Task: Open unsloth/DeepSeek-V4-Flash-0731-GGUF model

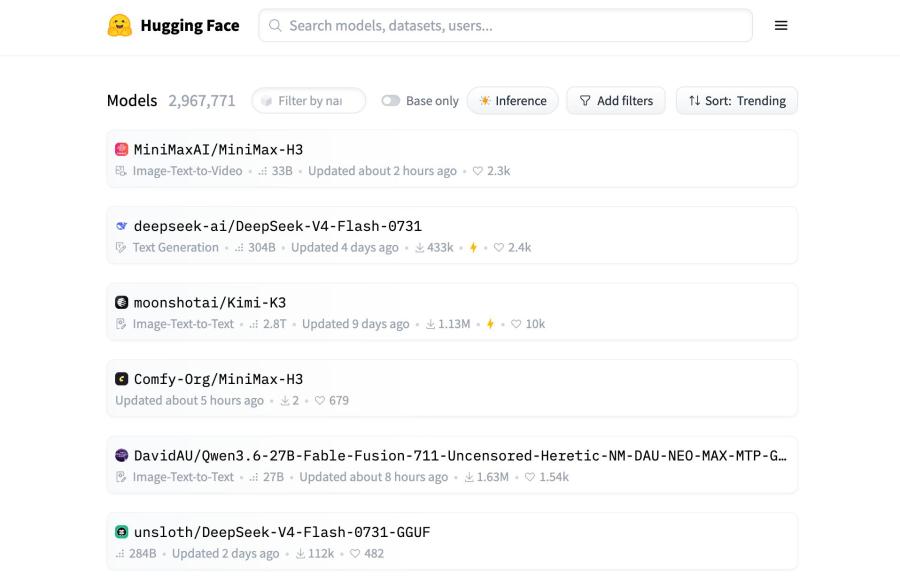Action: click(282, 532)
